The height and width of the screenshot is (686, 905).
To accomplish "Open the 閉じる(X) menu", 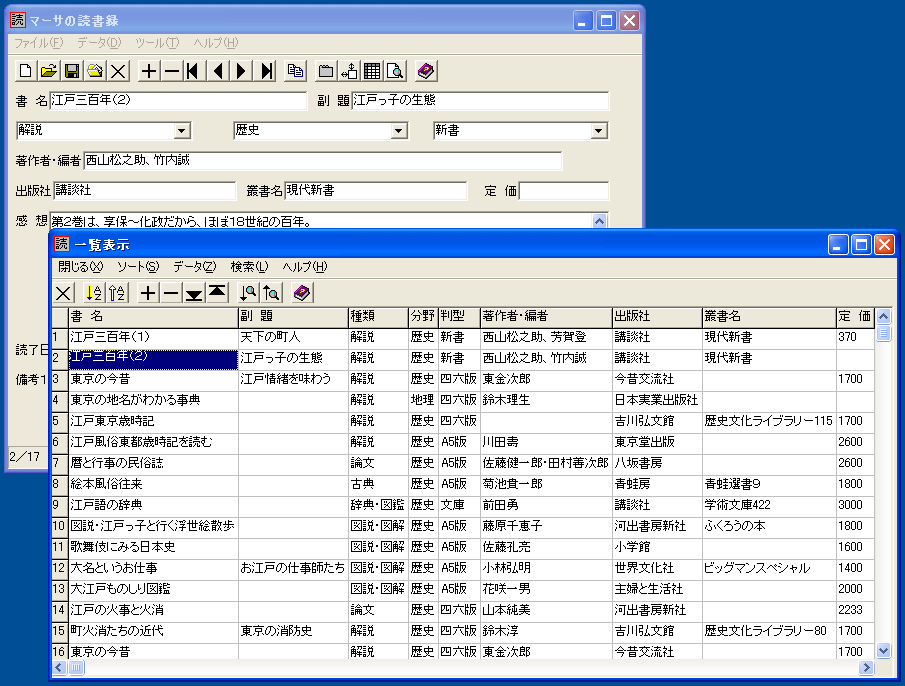I will 80,267.
